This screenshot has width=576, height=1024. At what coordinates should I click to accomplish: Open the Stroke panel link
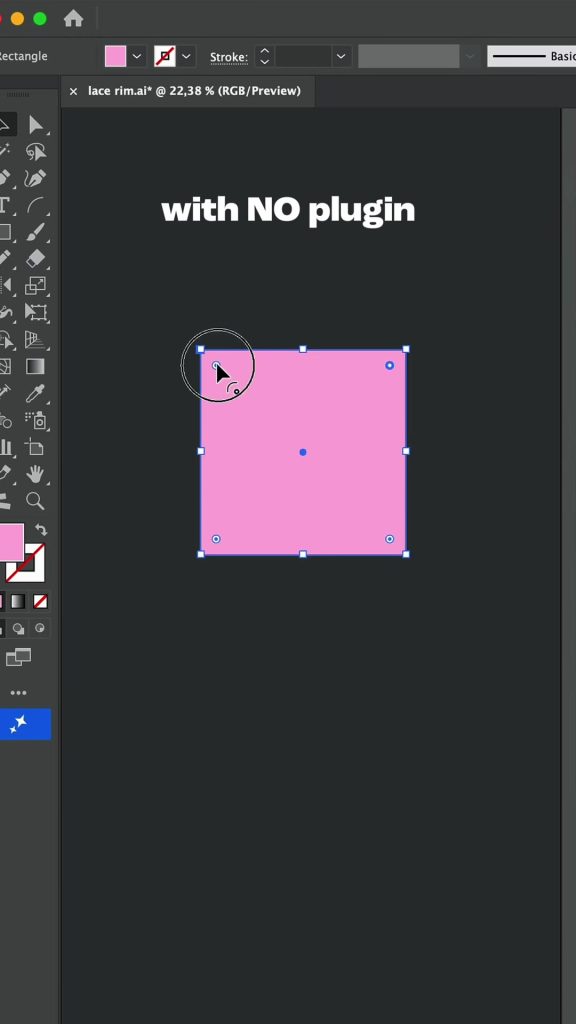click(x=229, y=57)
